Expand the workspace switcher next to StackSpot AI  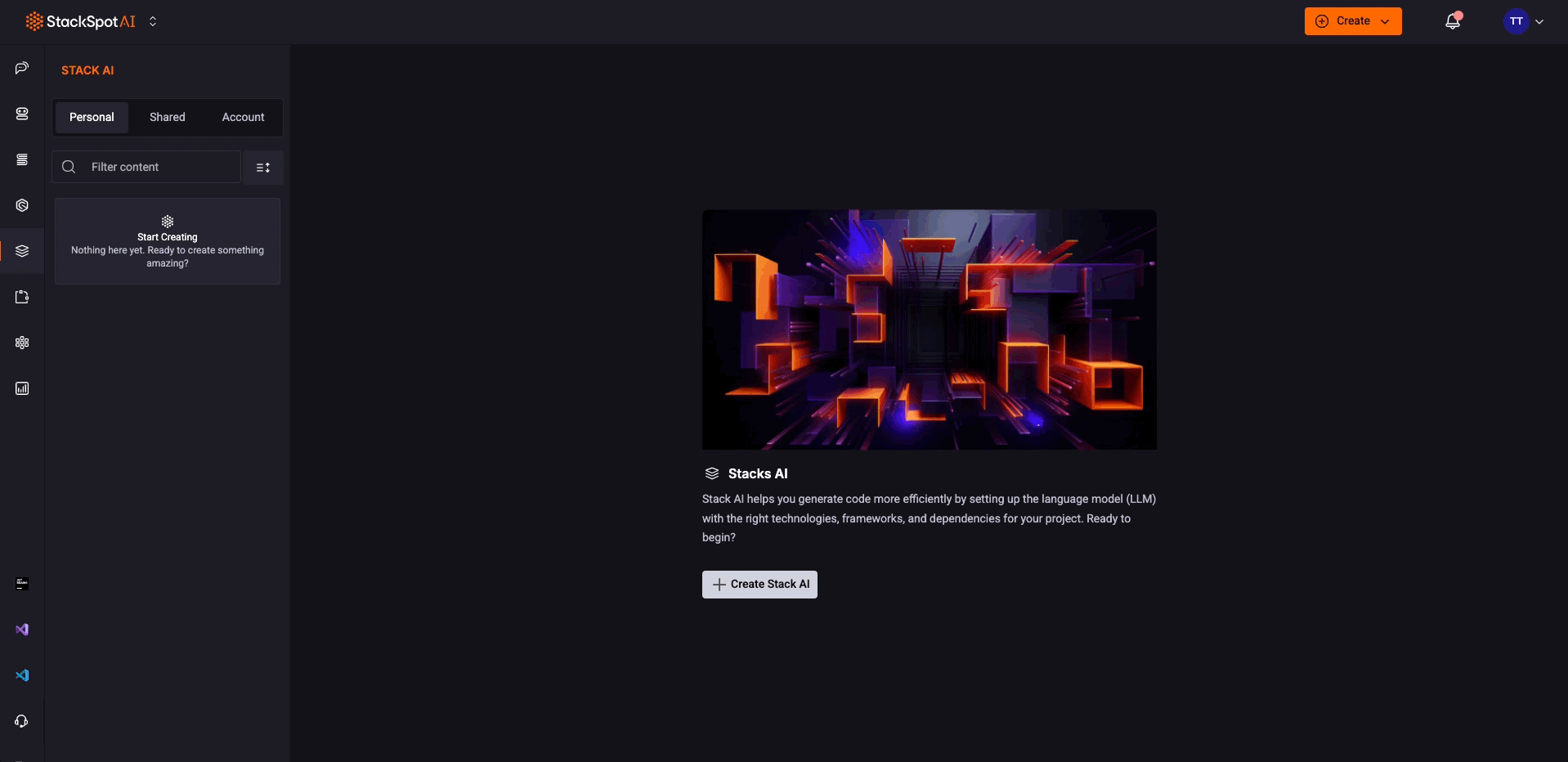click(x=153, y=21)
